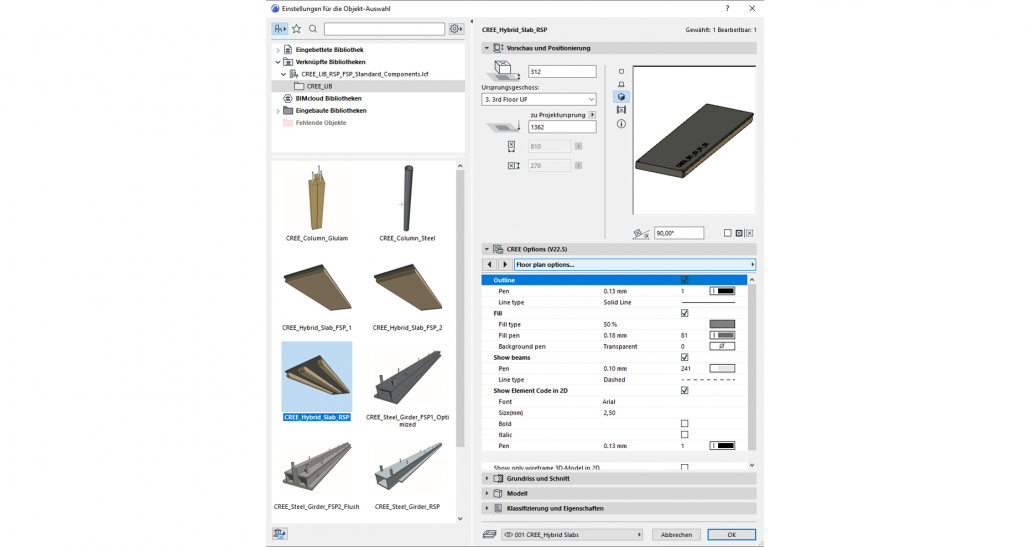Select the 3D view preview icon
Image resolution: width=1030 pixels, height=547 pixels.
621,97
